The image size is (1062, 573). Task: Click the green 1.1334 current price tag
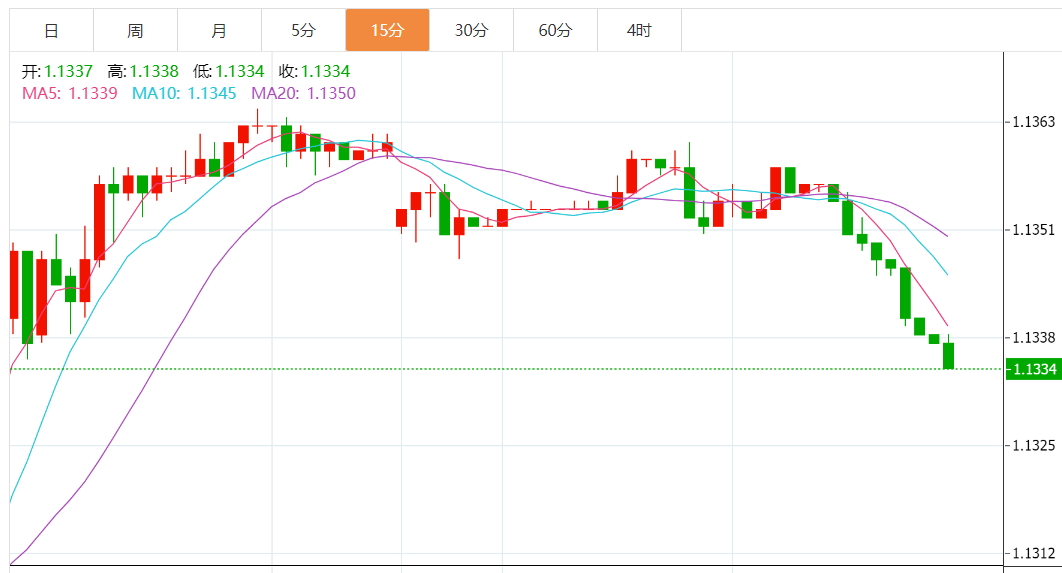point(1032,369)
